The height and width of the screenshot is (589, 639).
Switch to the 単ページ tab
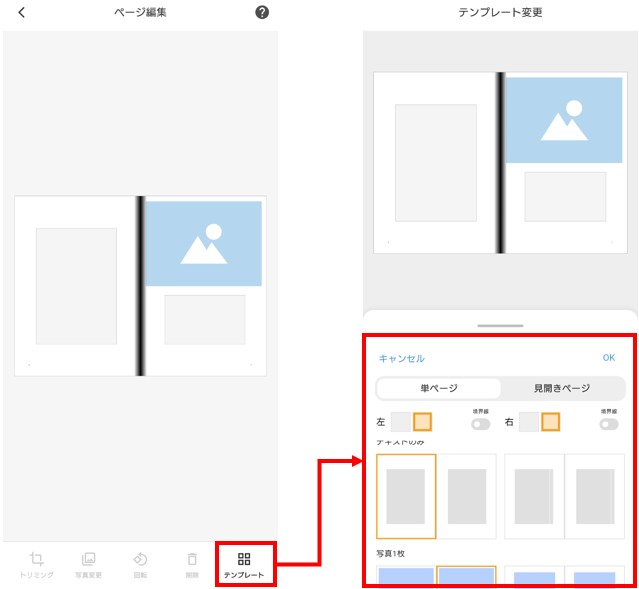pyautogui.click(x=438, y=388)
